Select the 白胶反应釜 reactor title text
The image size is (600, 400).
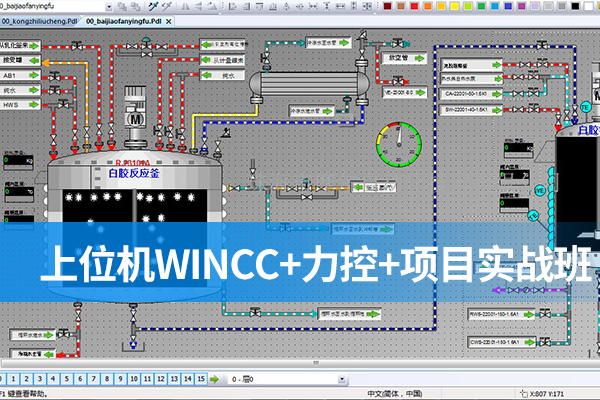point(134,173)
